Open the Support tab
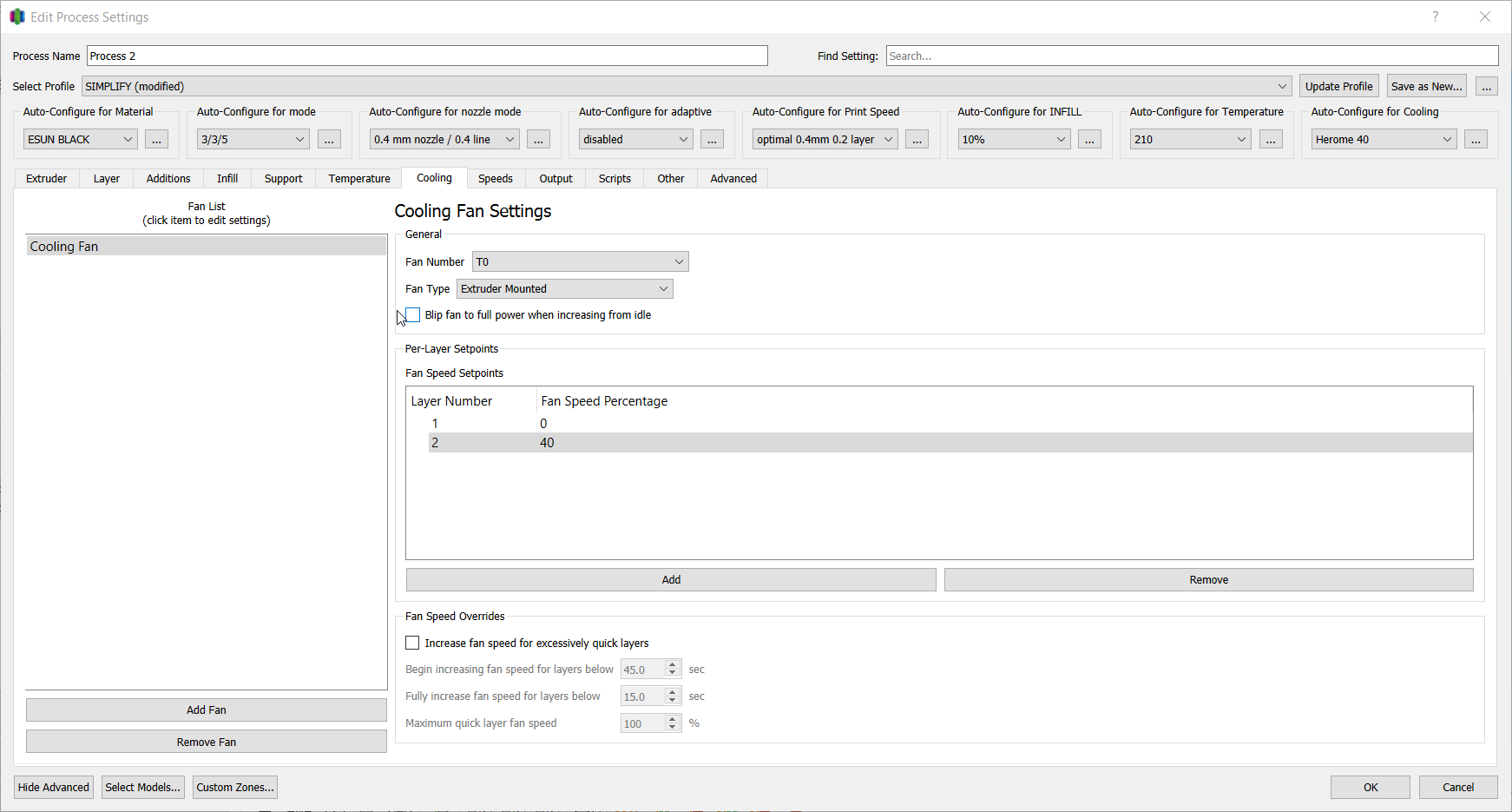The width and height of the screenshot is (1512, 812). pyautogui.click(x=284, y=178)
